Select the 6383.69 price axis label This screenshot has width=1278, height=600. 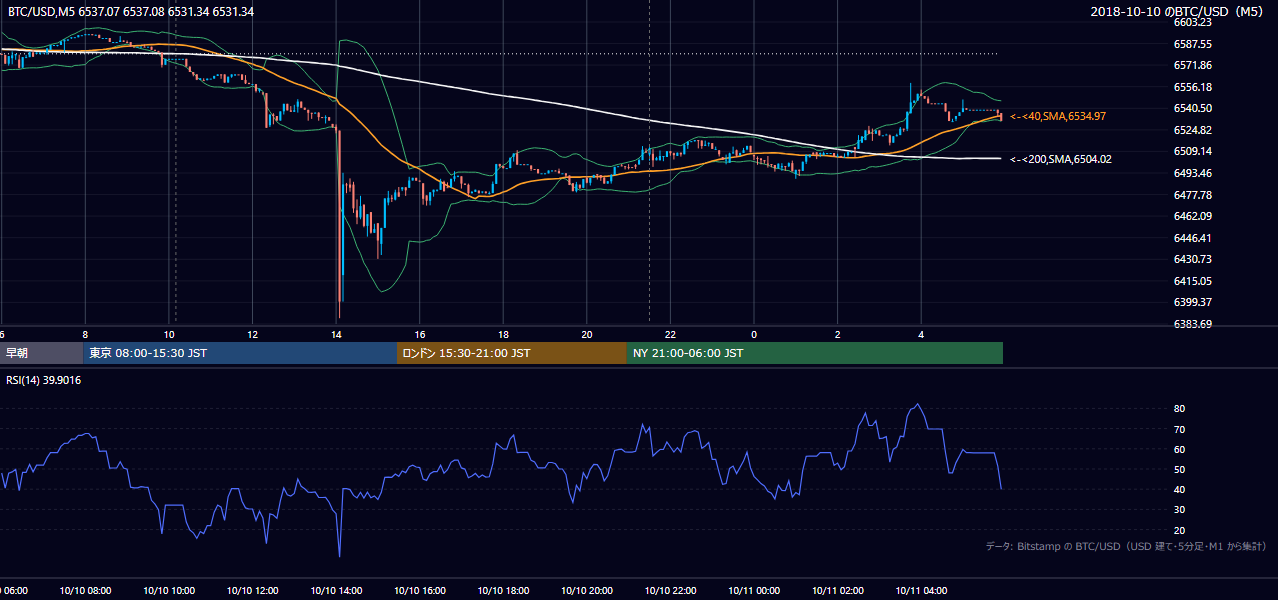click(1192, 324)
